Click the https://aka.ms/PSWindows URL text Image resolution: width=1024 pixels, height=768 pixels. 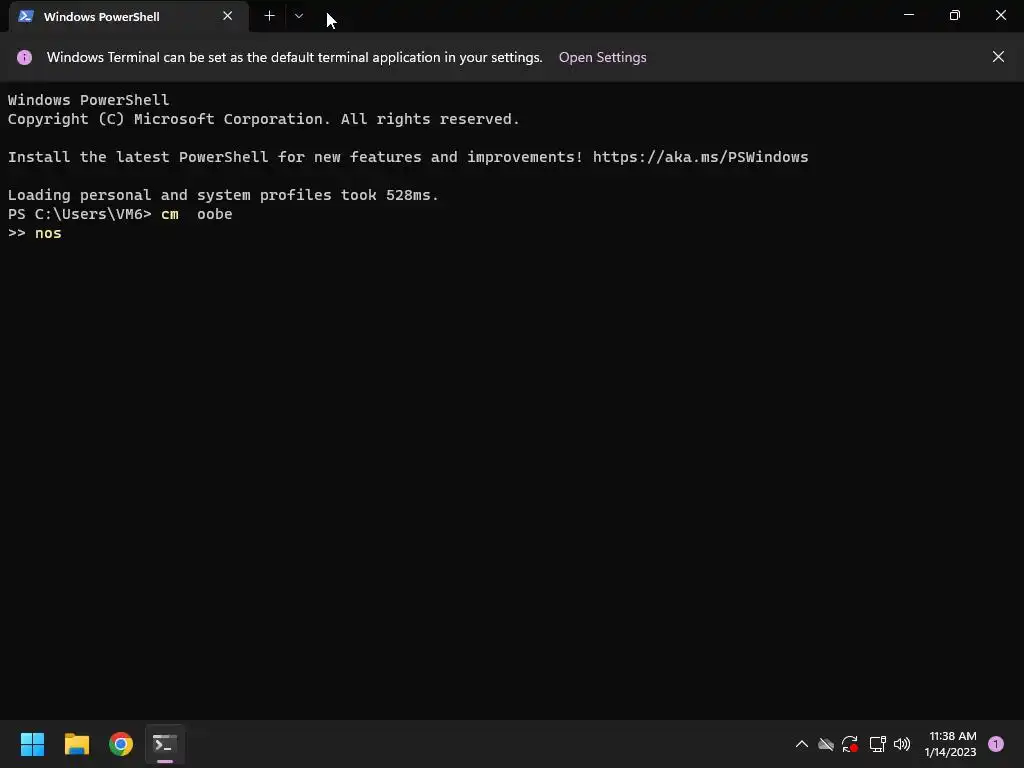[x=700, y=157]
